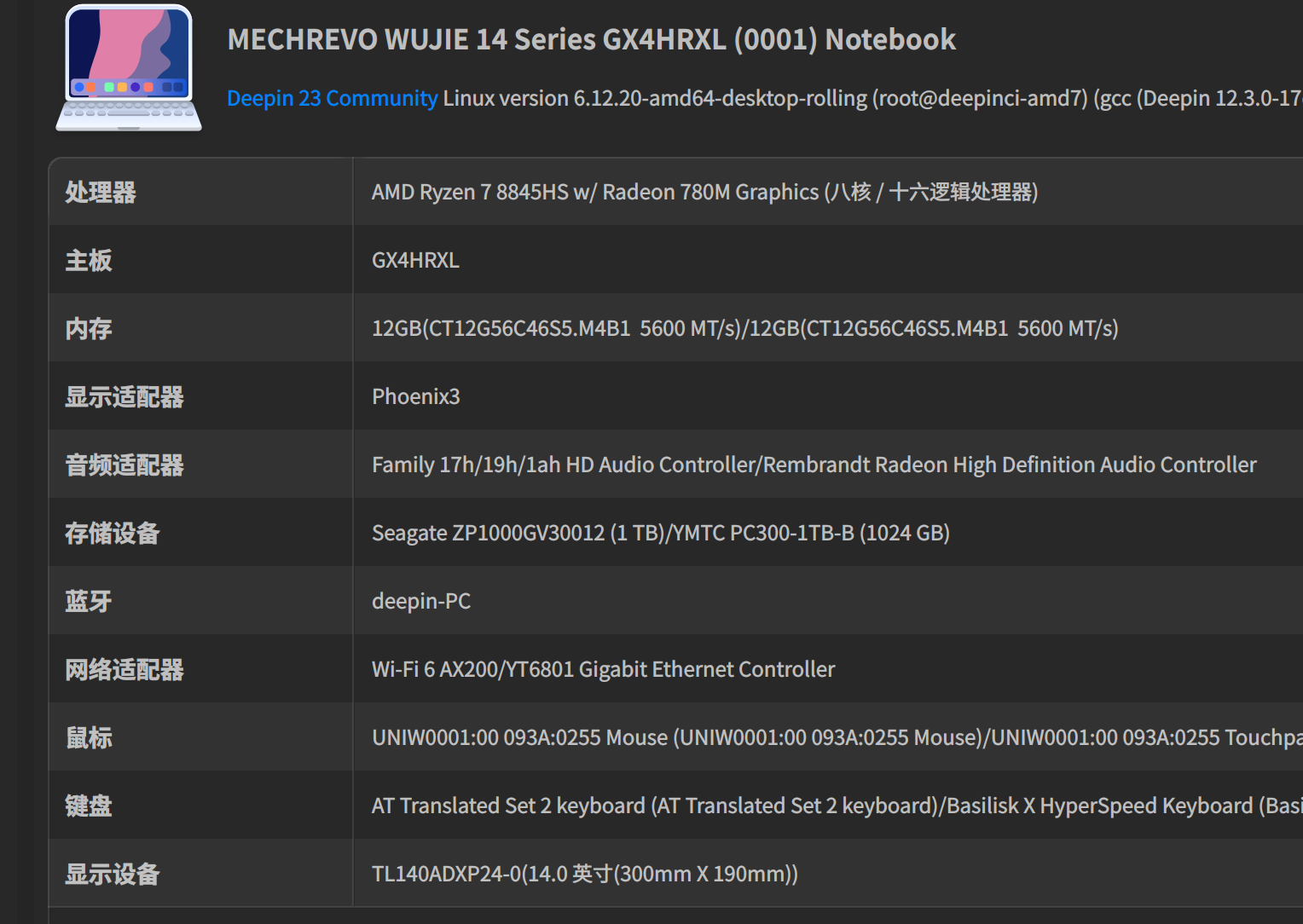Click the Wi-Fi 6 AX200/YT6801 network value
The height and width of the screenshot is (924, 1303).
pyautogui.click(x=603, y=669)
